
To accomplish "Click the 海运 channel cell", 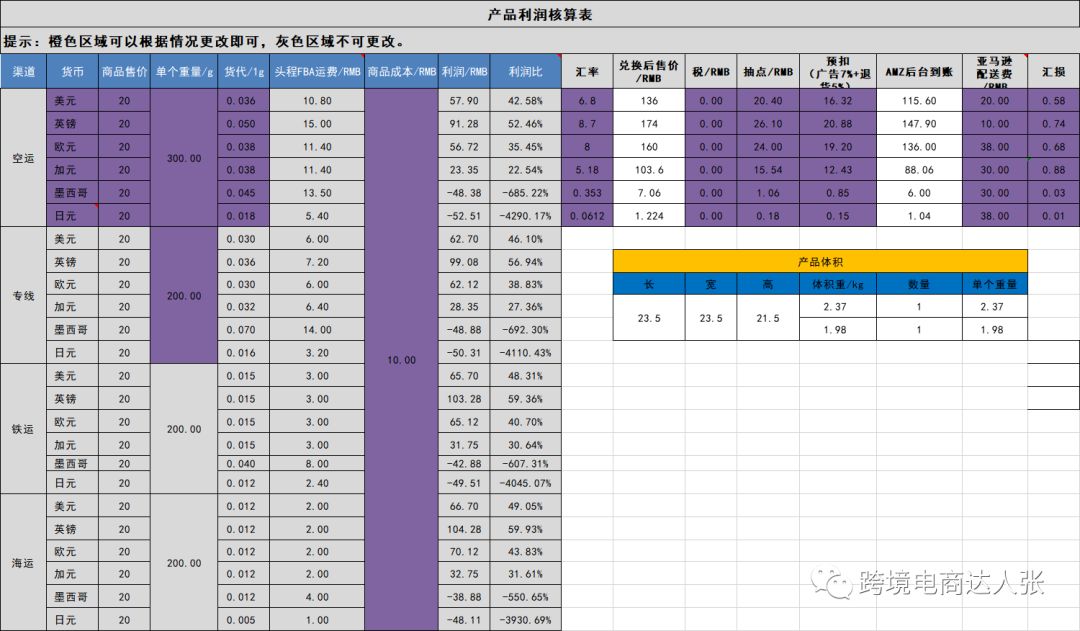I will (23, 564).
